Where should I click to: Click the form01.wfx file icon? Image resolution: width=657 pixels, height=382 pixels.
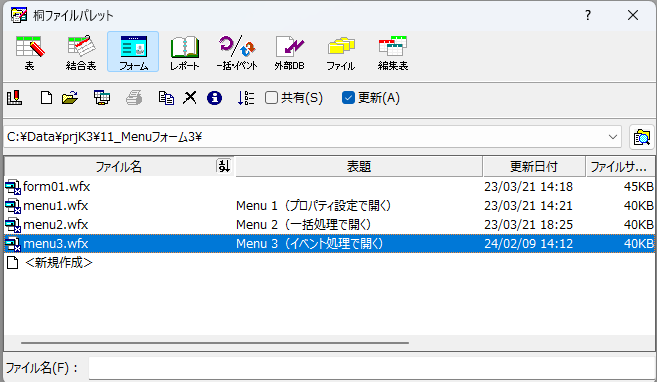tap(13, 187)
